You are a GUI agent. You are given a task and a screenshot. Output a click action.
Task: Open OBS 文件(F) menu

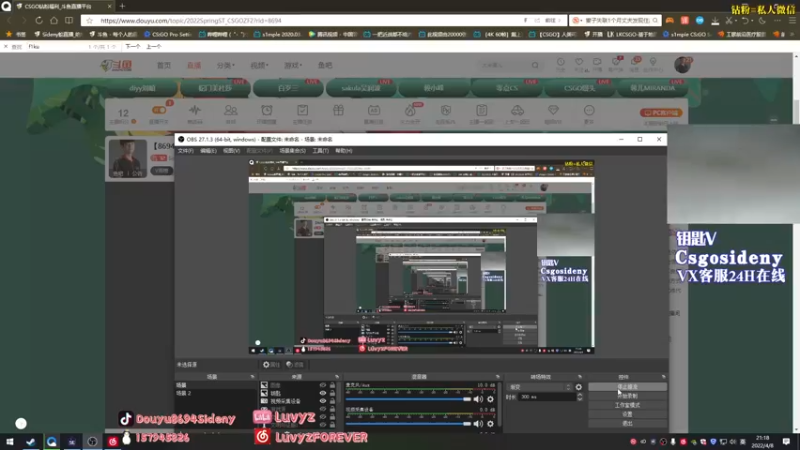pos(185,151)
